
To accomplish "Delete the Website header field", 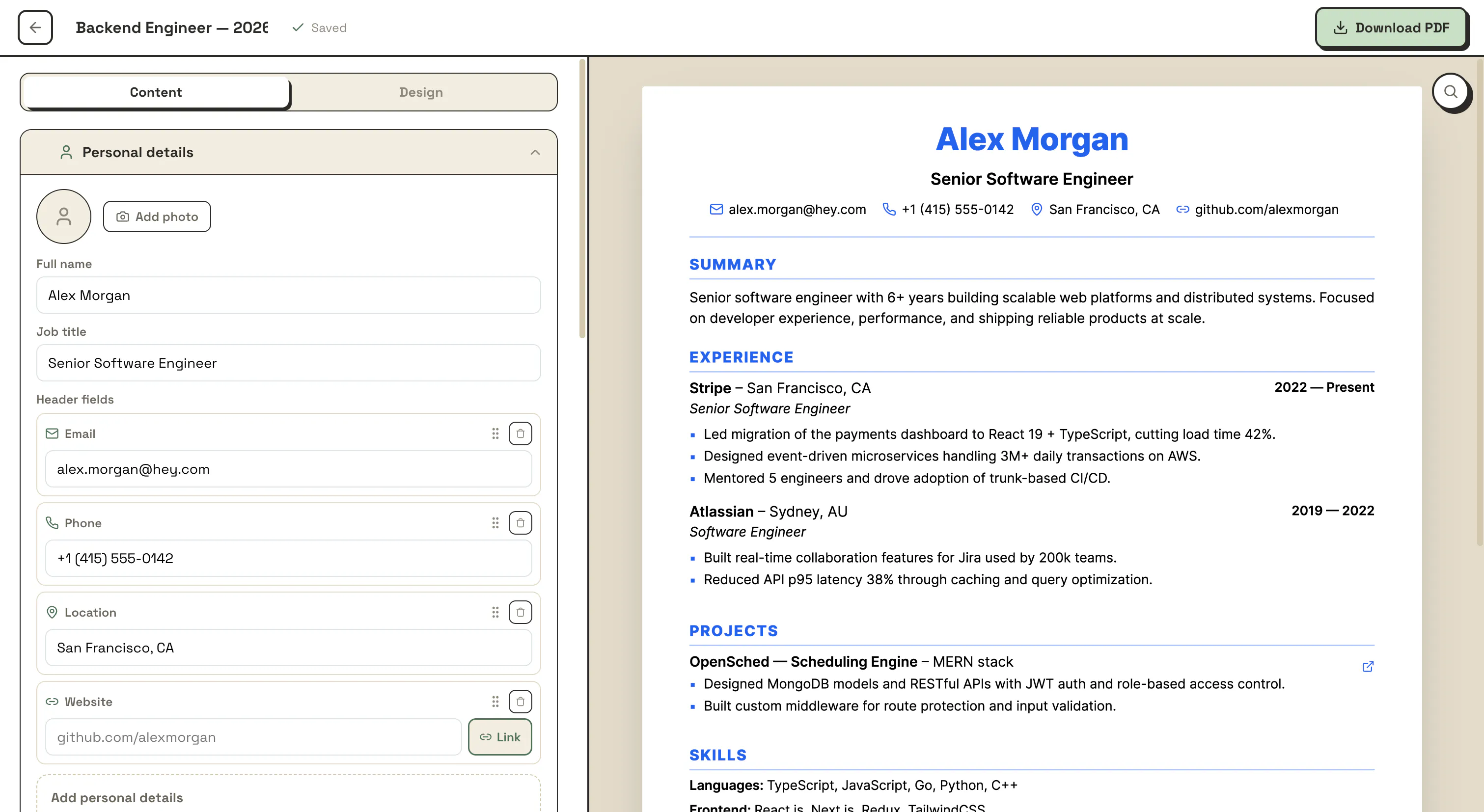I will coord(520,702).
